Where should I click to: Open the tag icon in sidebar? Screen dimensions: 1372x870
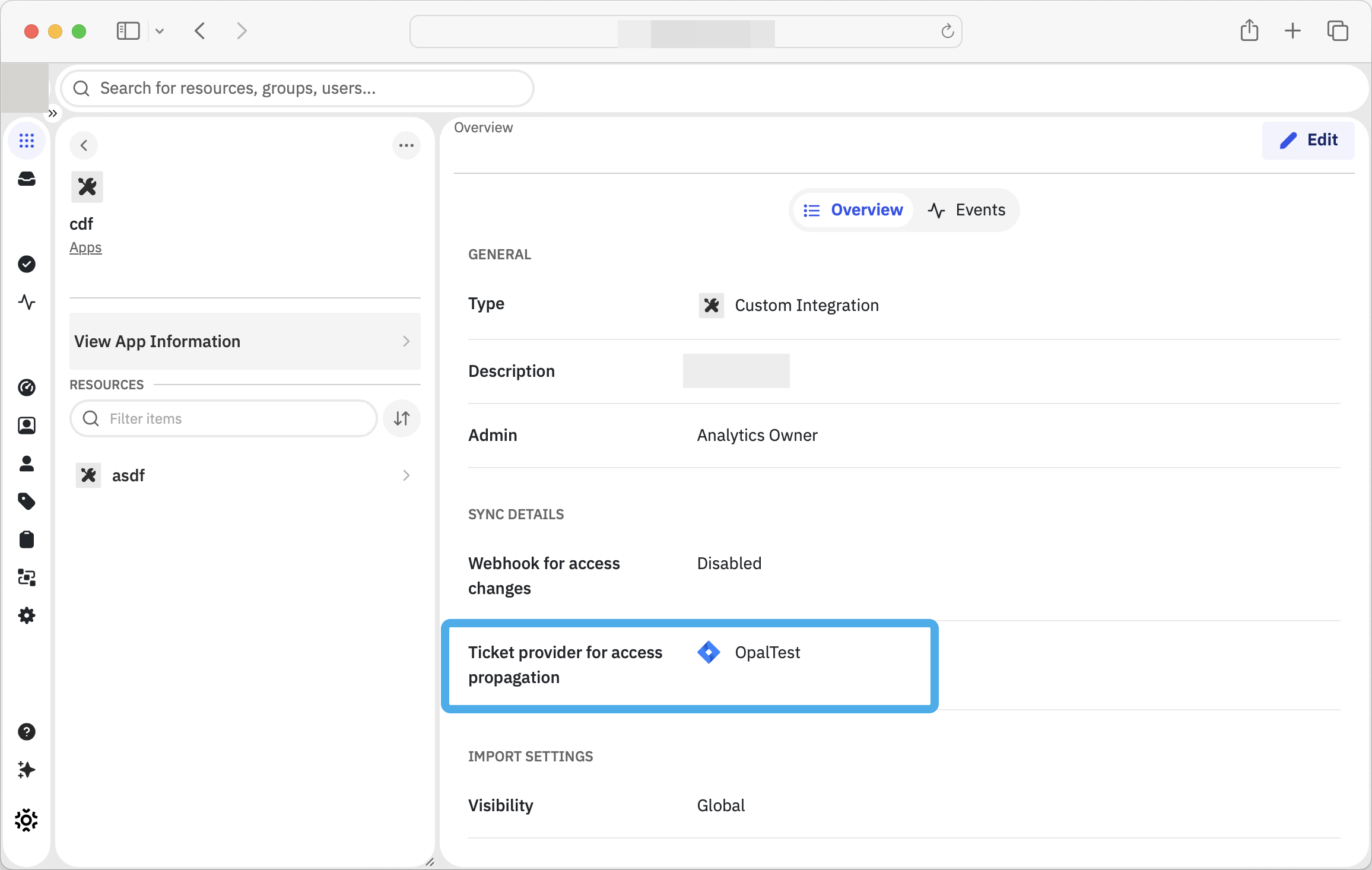pos(27,501)
